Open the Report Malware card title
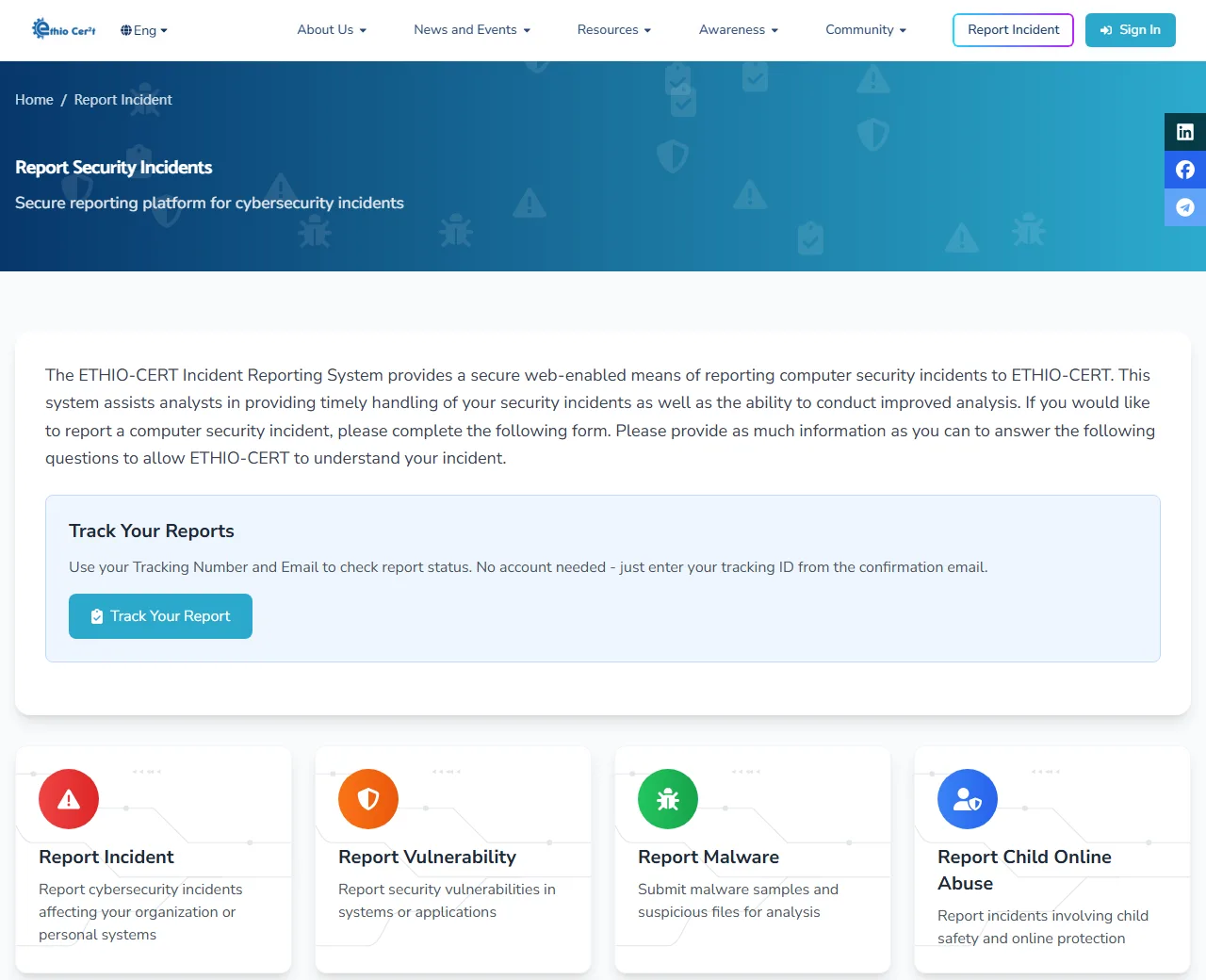 (709, 857)
